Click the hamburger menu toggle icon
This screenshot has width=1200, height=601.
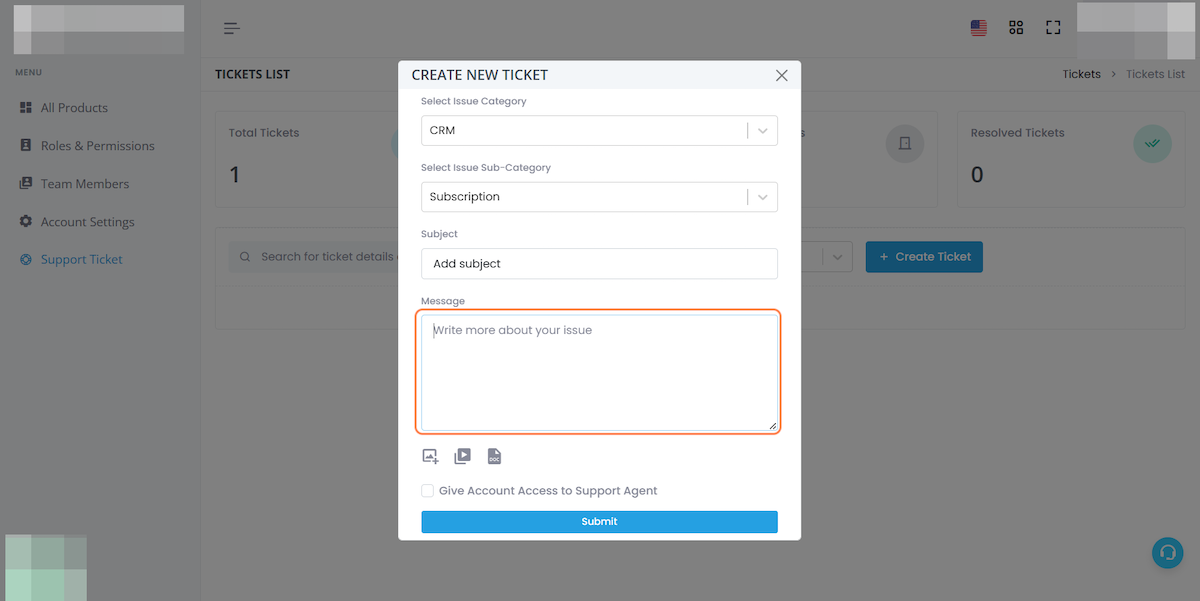pyautogui.click(x=232, y=28)
